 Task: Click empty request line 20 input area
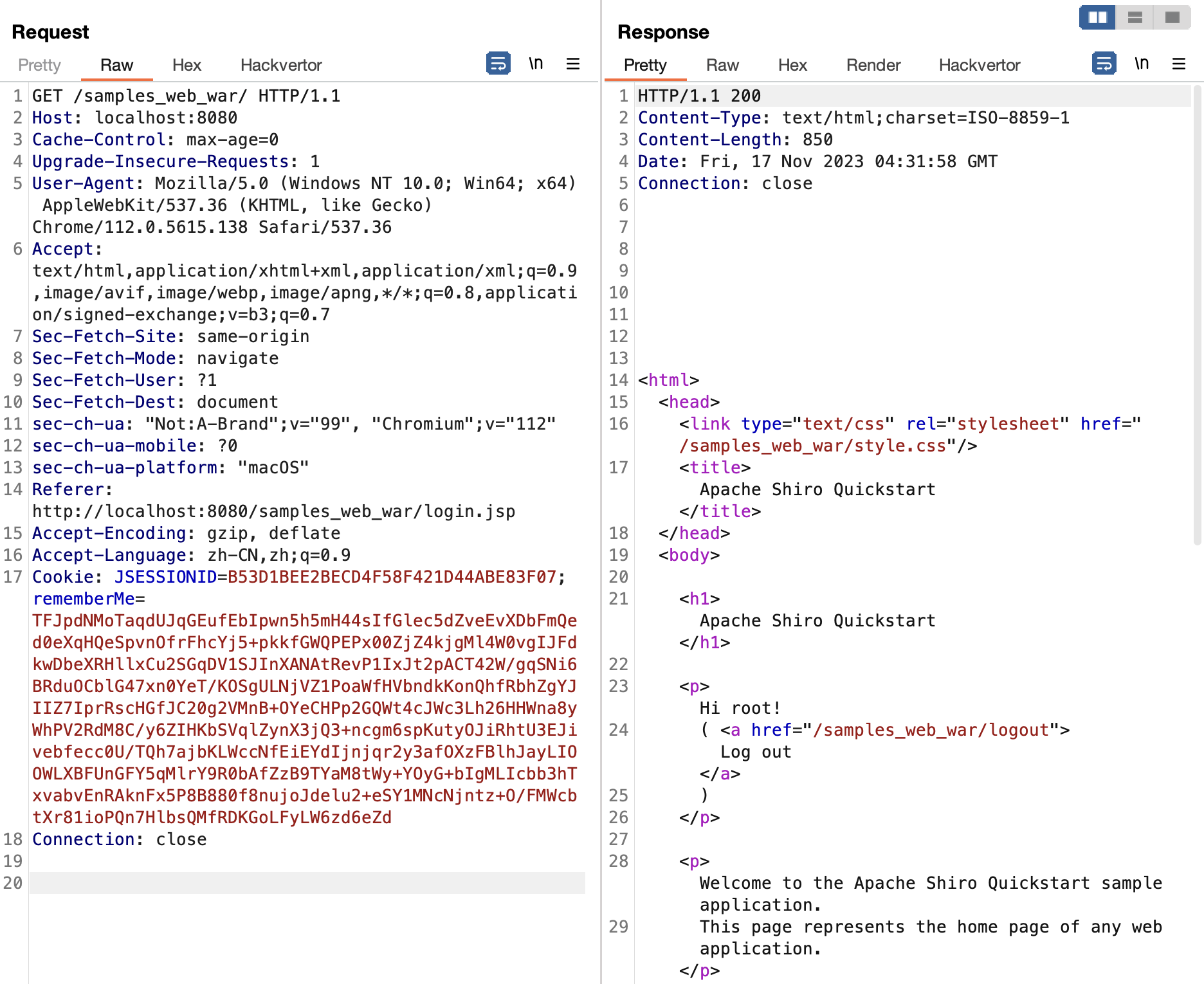(x=307, y=883)
